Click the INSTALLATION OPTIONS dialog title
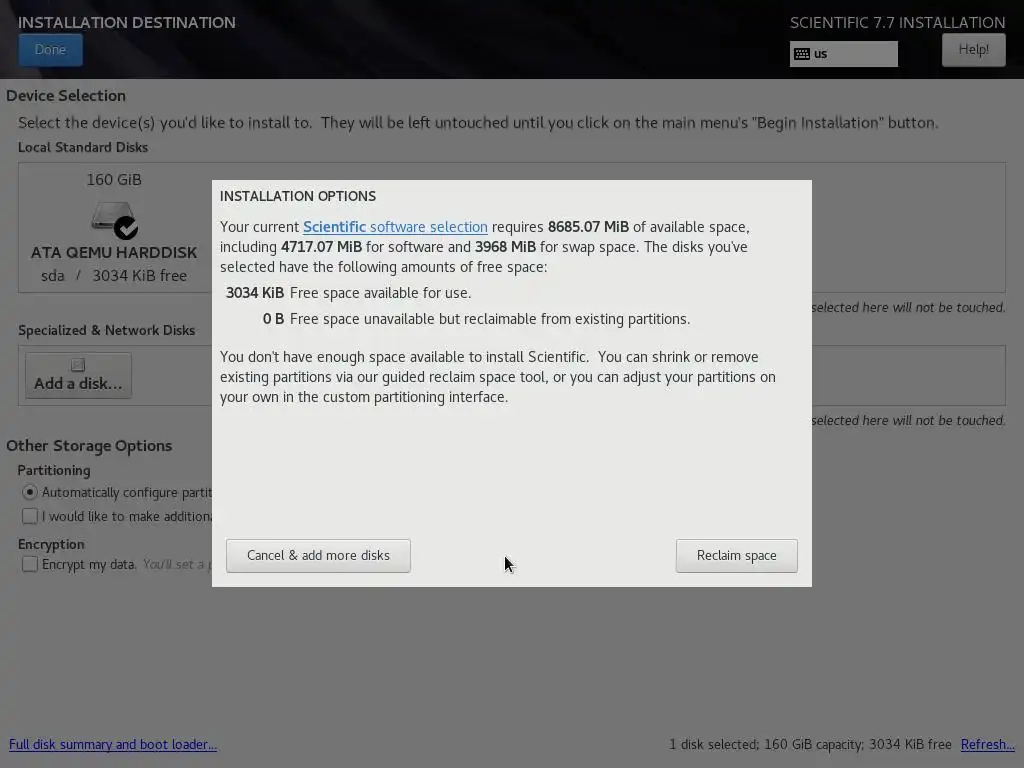1024x768 pixels. 298,196
